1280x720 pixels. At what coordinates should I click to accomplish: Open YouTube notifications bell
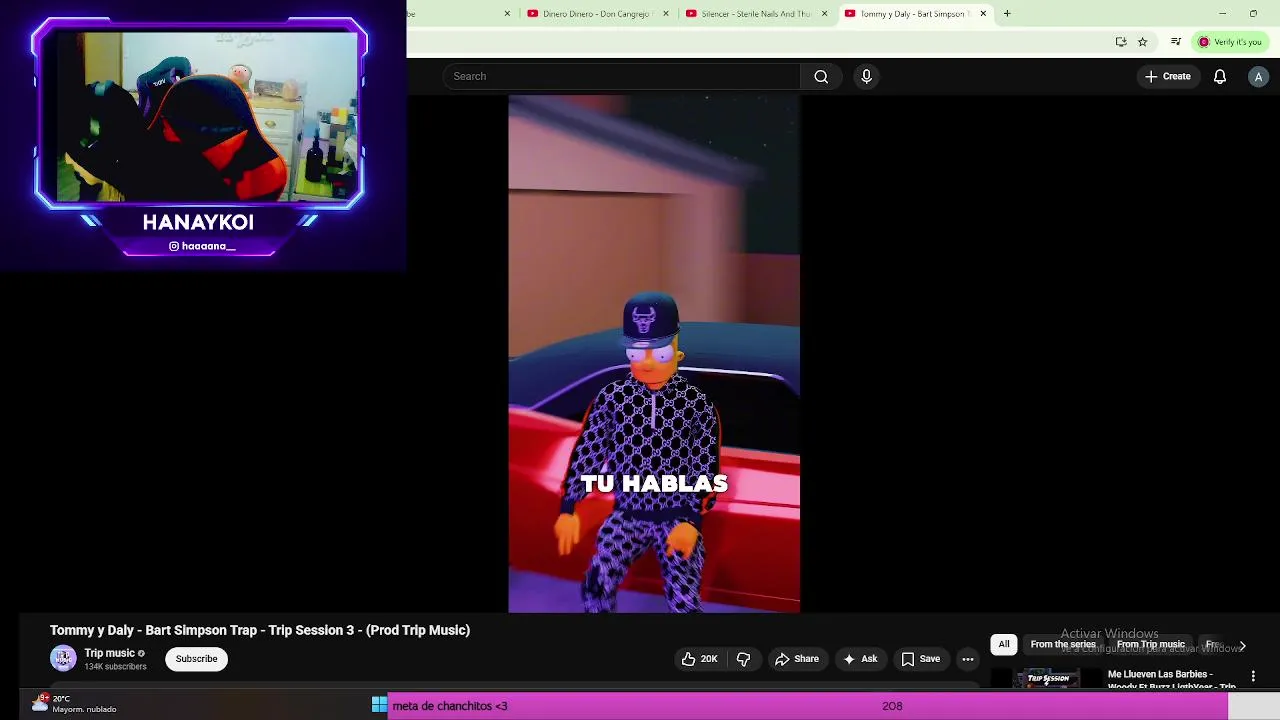tap(1220, 76)
